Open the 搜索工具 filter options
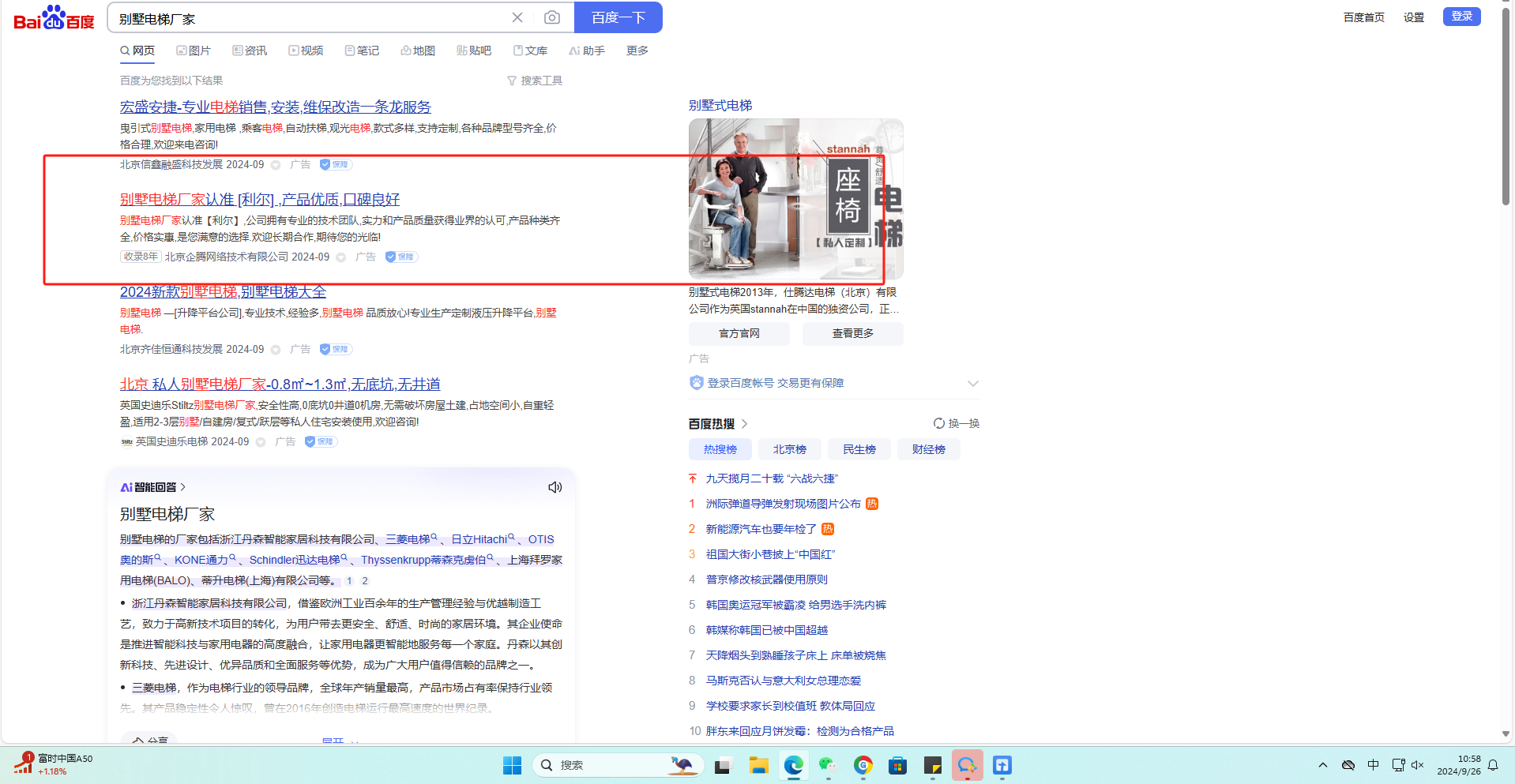Viewport: 1515px width, 784px height. tap(535, 81)
